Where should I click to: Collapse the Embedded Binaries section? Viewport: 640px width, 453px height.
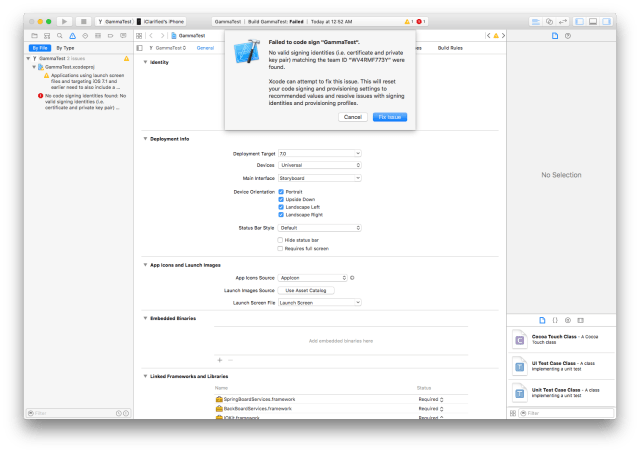point(145,318)
